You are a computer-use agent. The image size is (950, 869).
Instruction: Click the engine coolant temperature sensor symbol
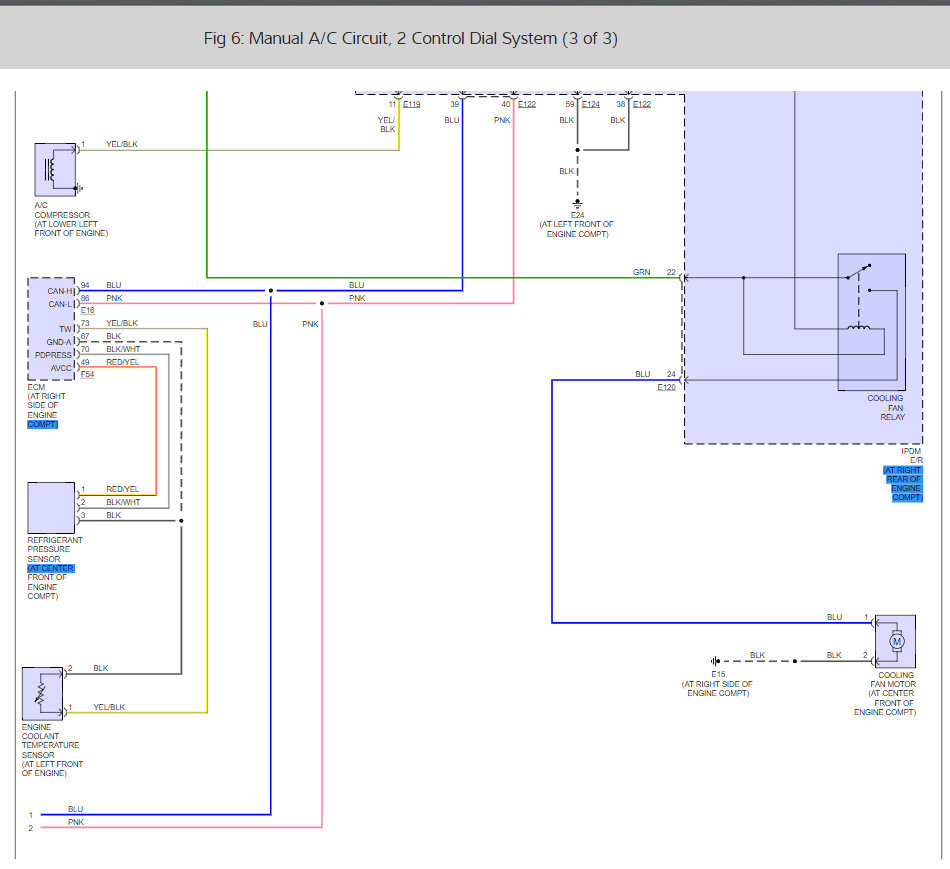pyautogui.click(x=42, y=693)
